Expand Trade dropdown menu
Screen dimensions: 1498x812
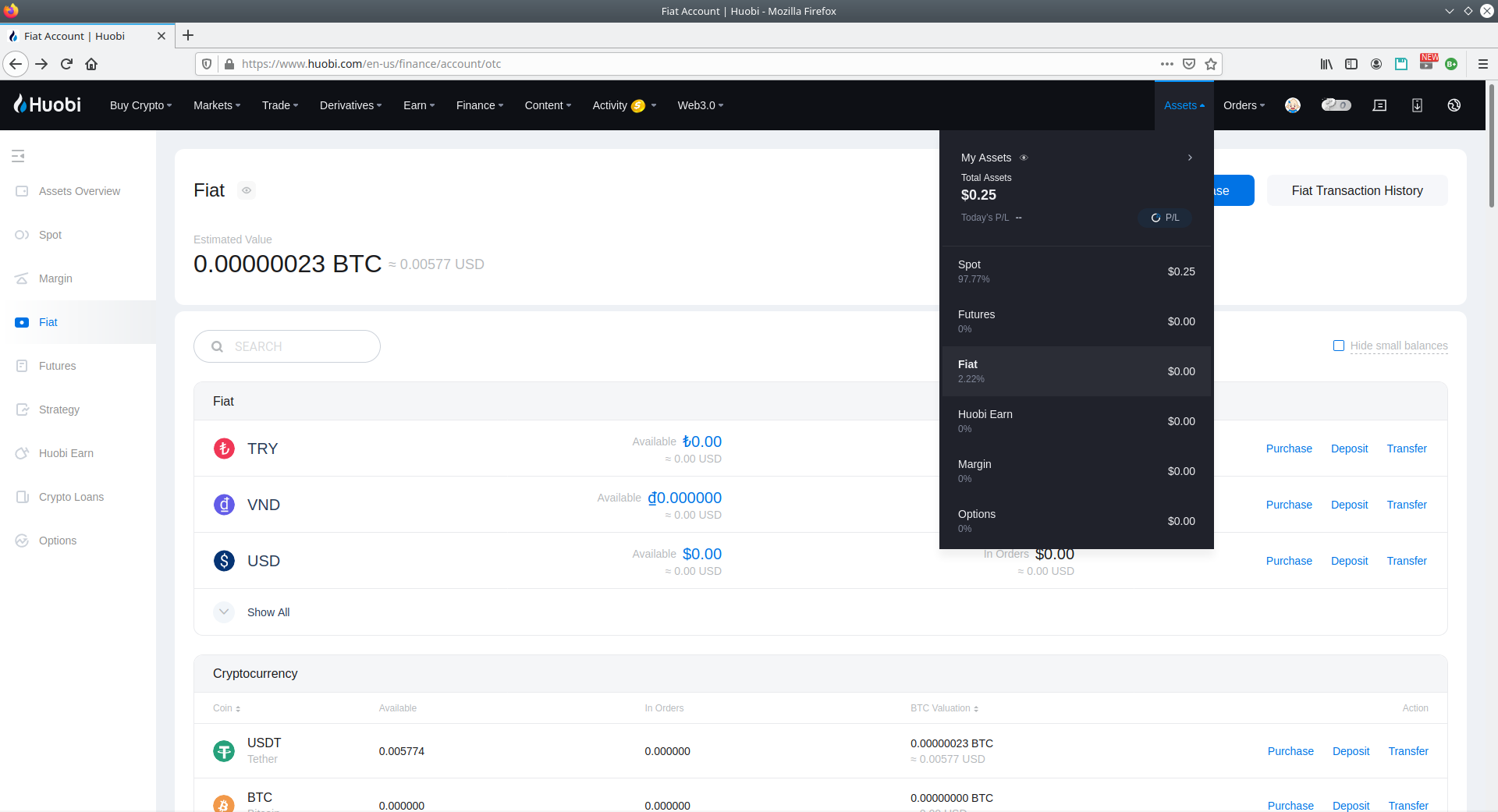click(x=280, y=105)
